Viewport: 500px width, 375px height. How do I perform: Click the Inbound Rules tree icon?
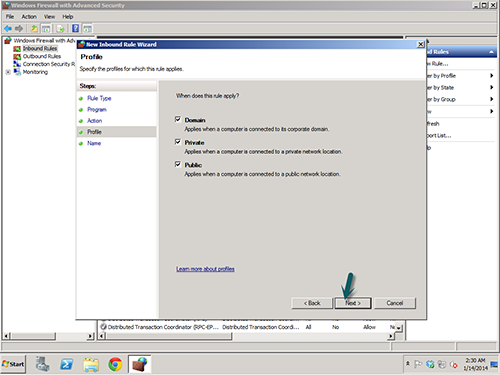tap(17, 49)
